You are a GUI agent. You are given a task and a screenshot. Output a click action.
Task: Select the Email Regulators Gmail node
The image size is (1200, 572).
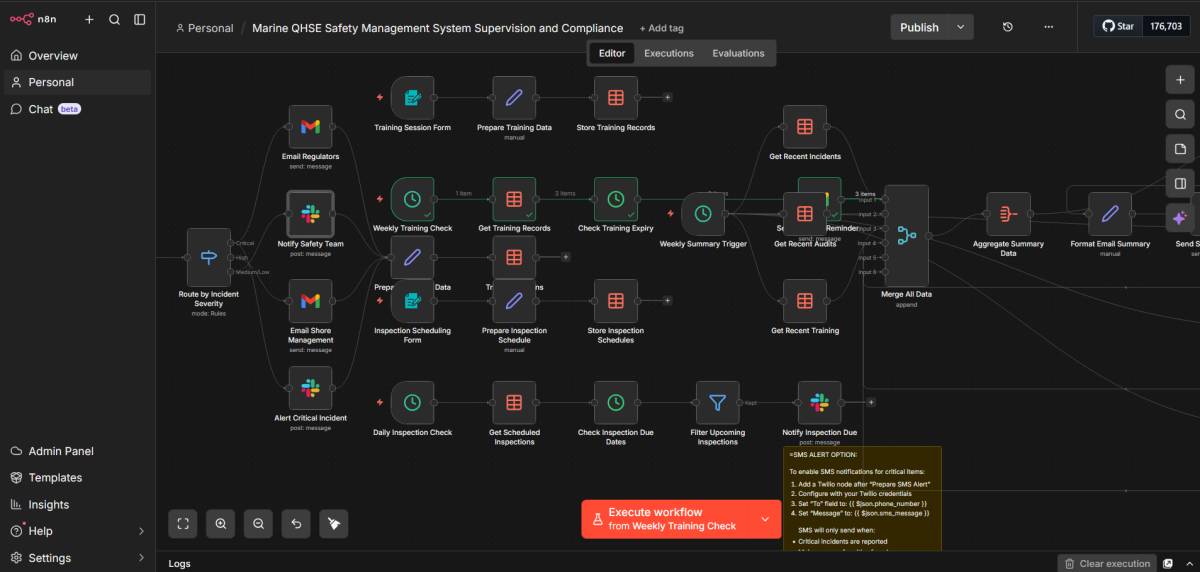click(310, 127)
